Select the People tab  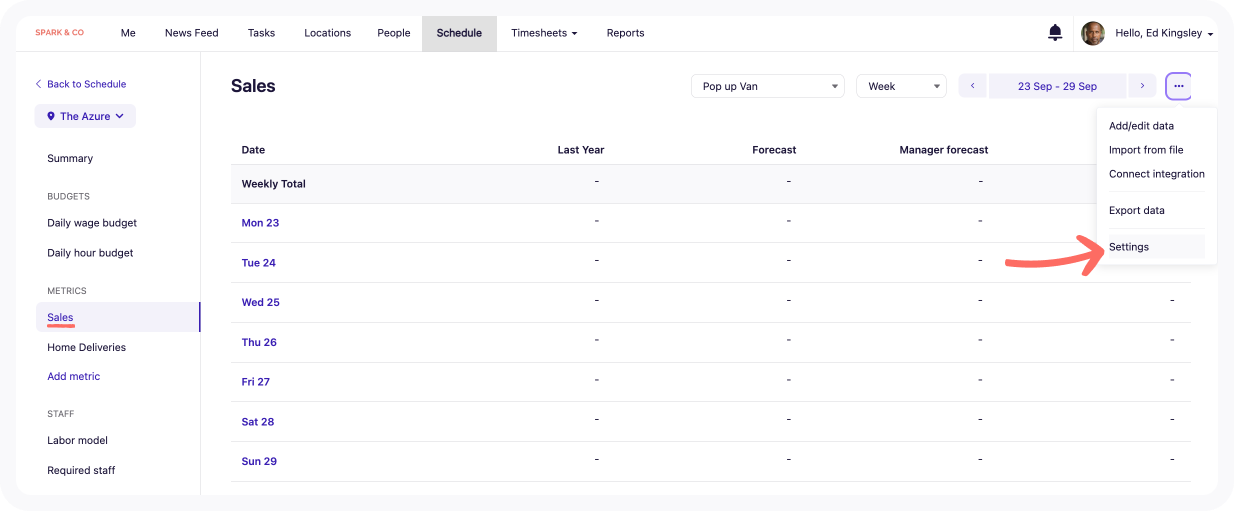pos(394,33)
